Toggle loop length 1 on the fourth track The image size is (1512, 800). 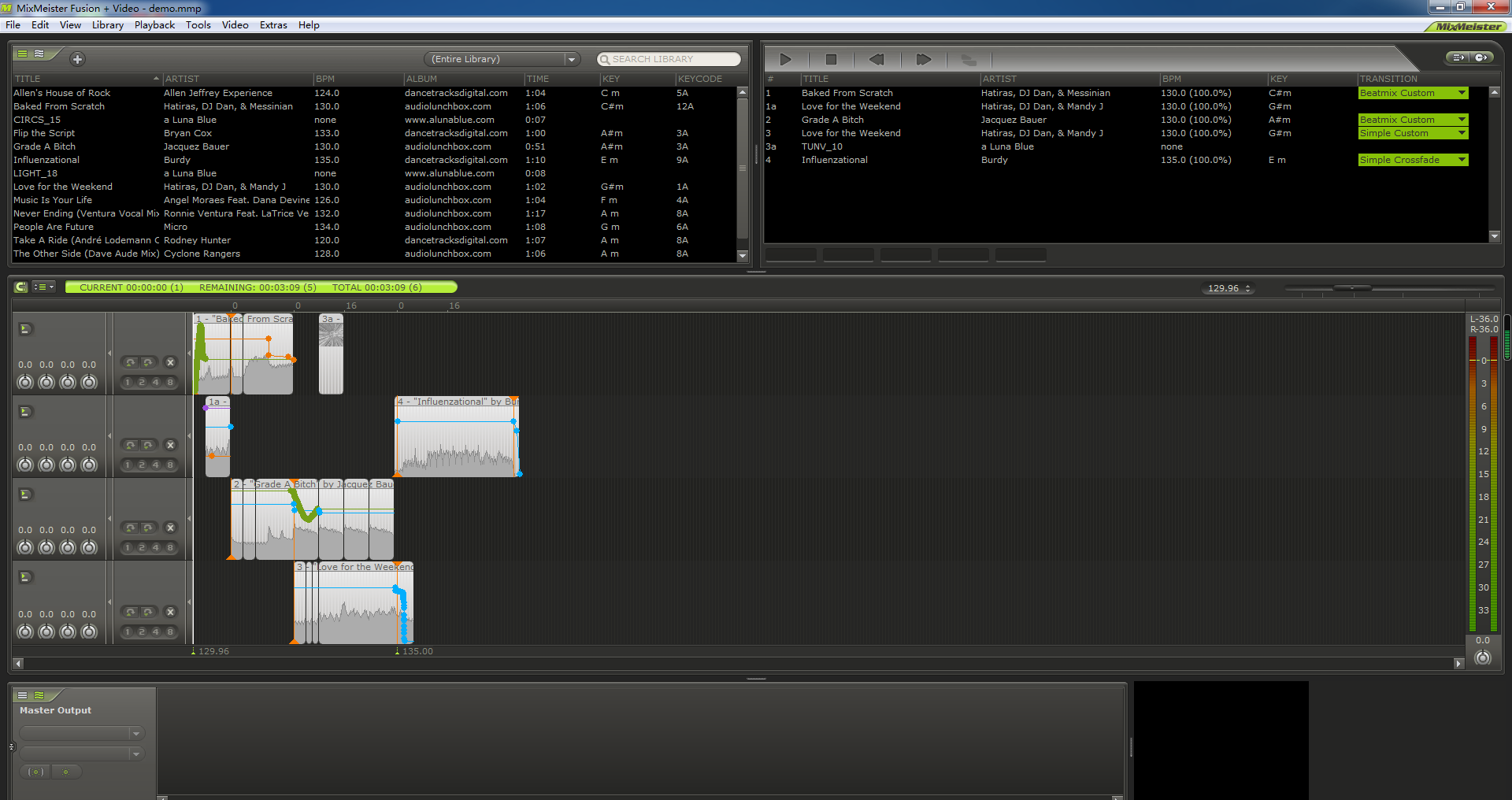[128, 631]
